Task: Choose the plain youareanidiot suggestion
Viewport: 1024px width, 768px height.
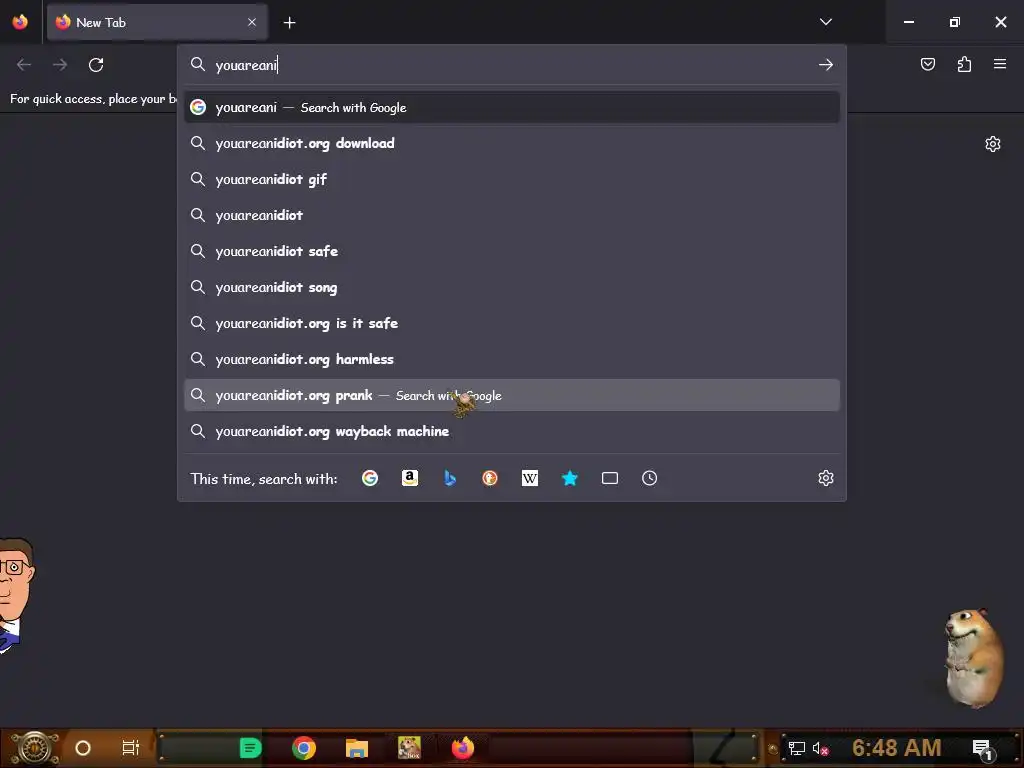Action: coord(512,215)
